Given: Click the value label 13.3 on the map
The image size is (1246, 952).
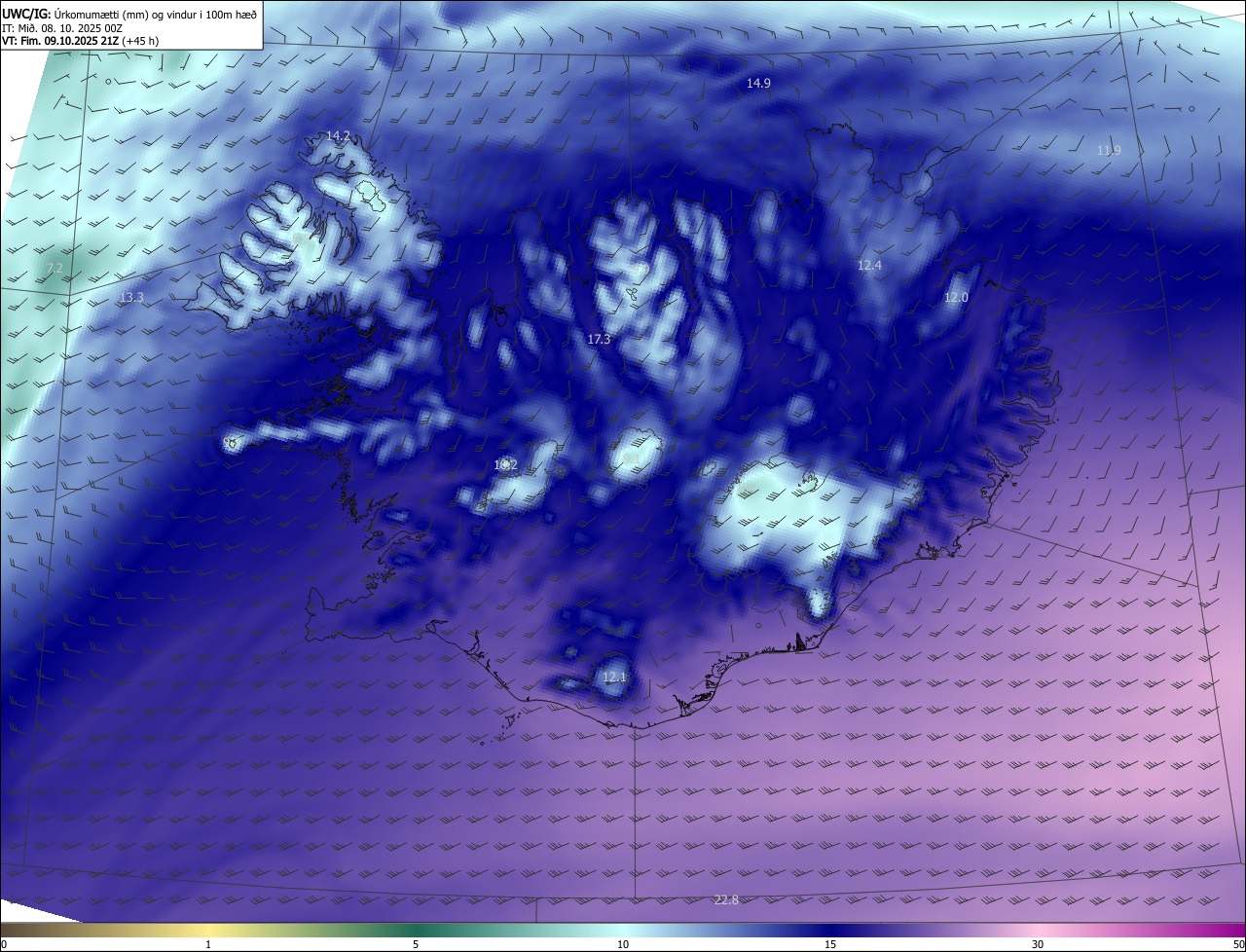Looking at the screenshot, I should click(x=131, y=298).
